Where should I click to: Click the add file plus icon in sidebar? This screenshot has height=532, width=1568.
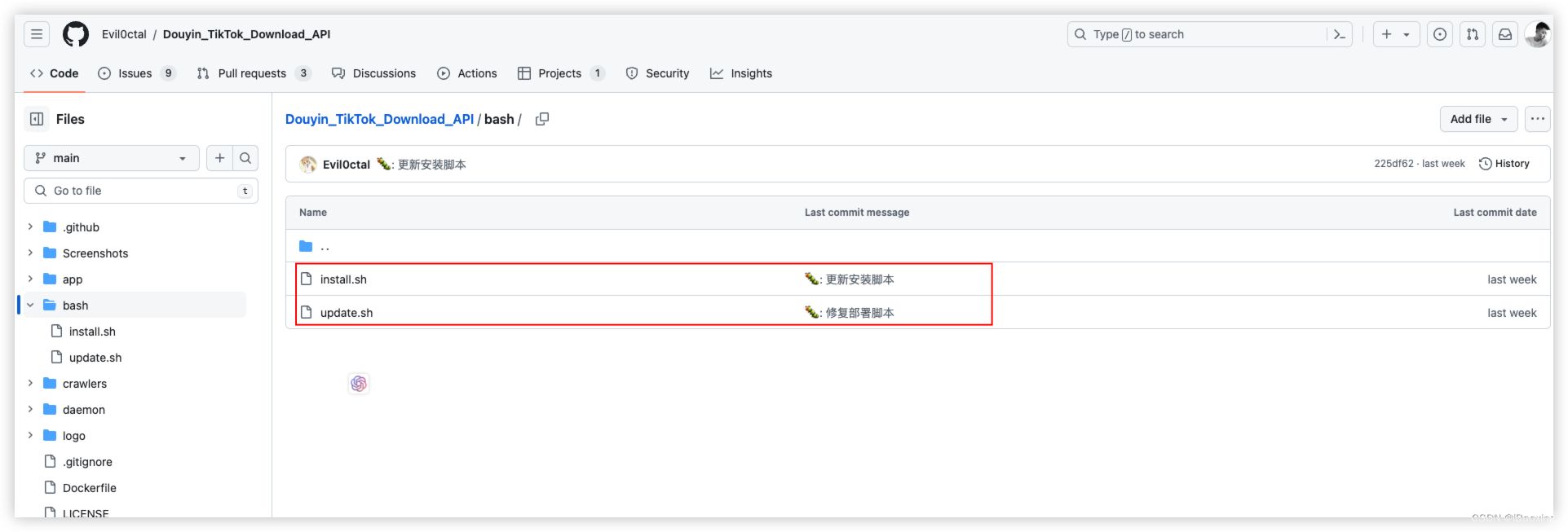click(x=219, y=158)
